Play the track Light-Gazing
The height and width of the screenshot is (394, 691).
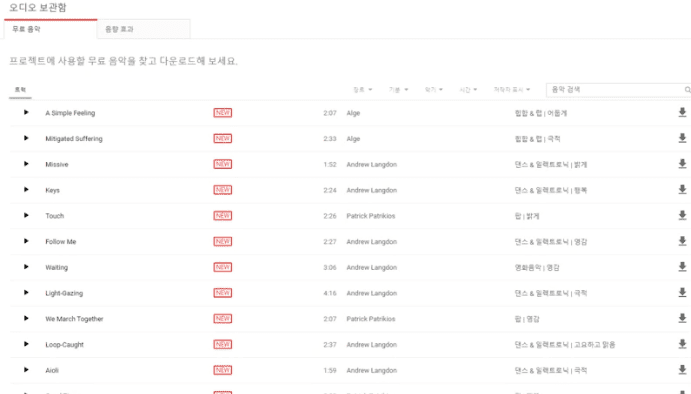(26, 293)
